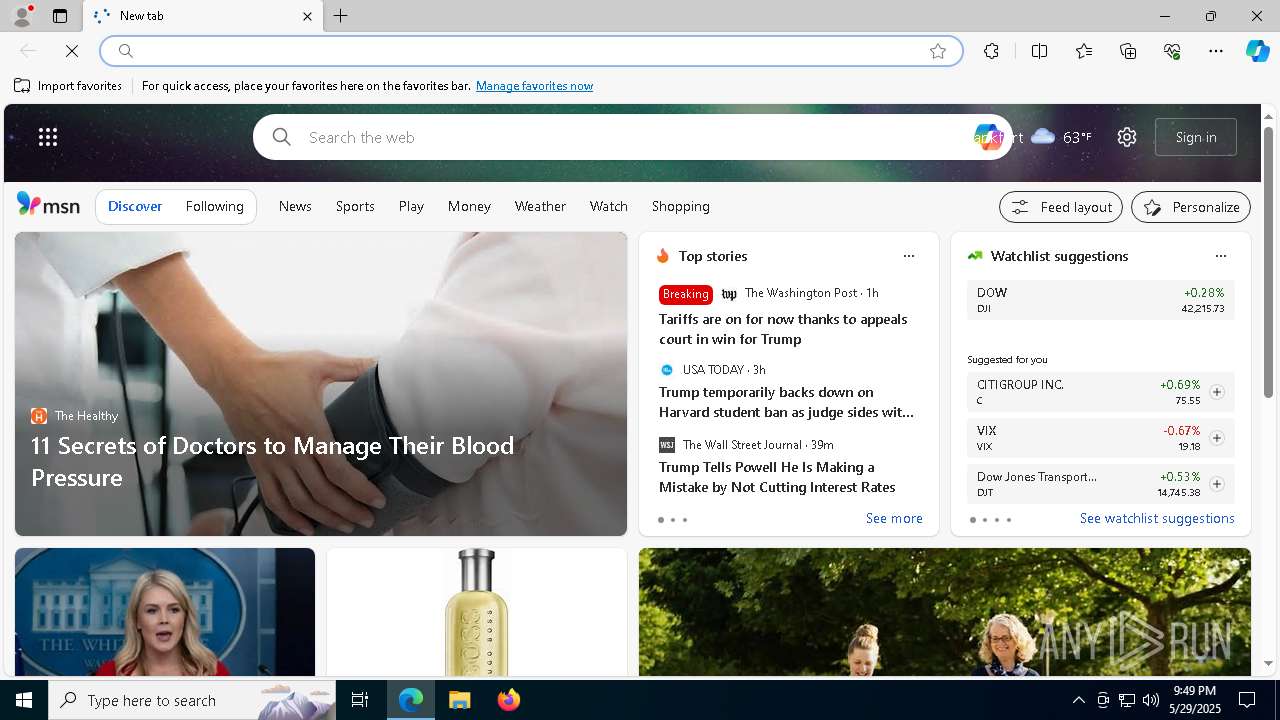The width and height of the screenshot is (1280, 720).
Task: Open Split screen icon
Action: click(1039, 51)
